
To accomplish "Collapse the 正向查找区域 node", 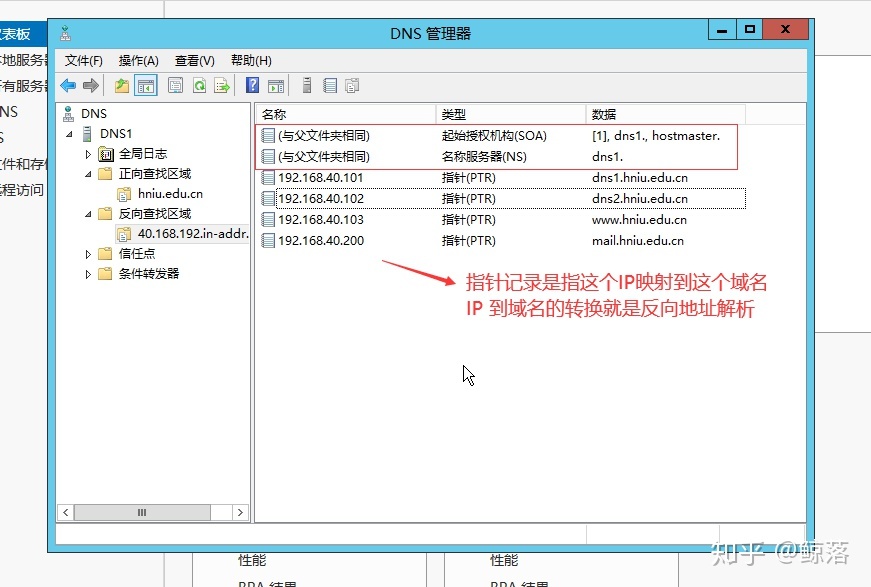I will [88, 174].
